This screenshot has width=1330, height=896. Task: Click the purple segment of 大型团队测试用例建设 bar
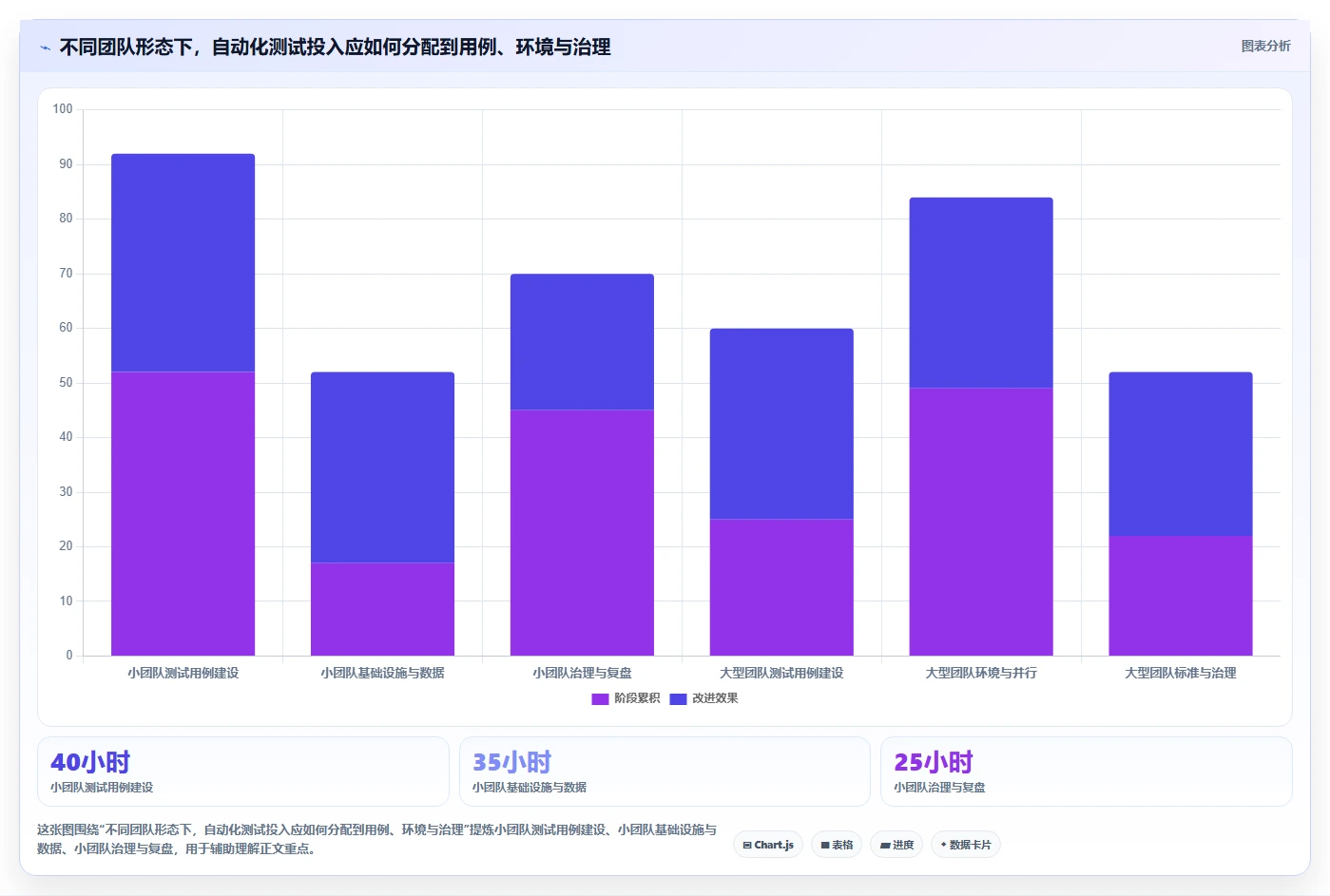[781, 587]
